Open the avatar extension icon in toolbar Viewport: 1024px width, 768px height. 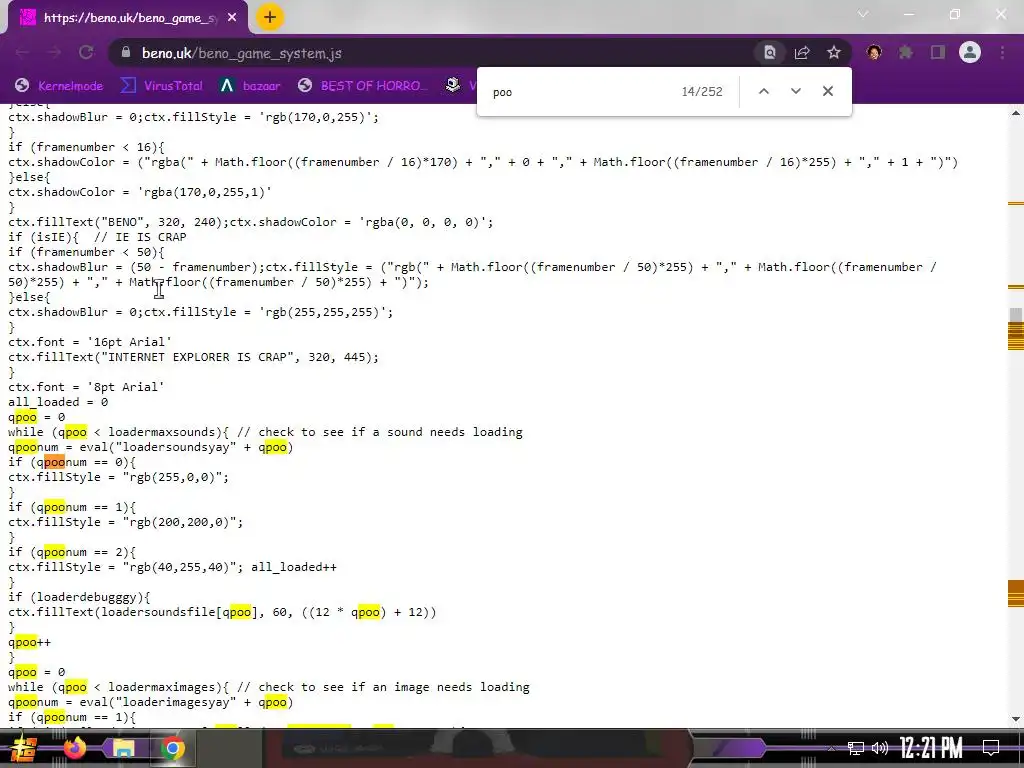point(874,52)
